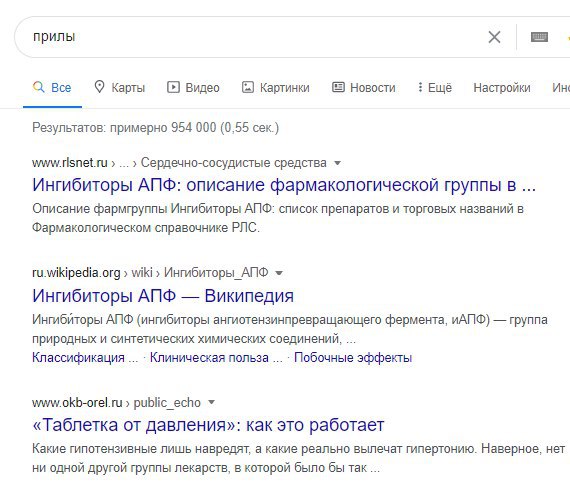Open 'Классификация ...' sitelink
Image resolution: width=570 pixels, height=494 pixels.
coord(85,358)
